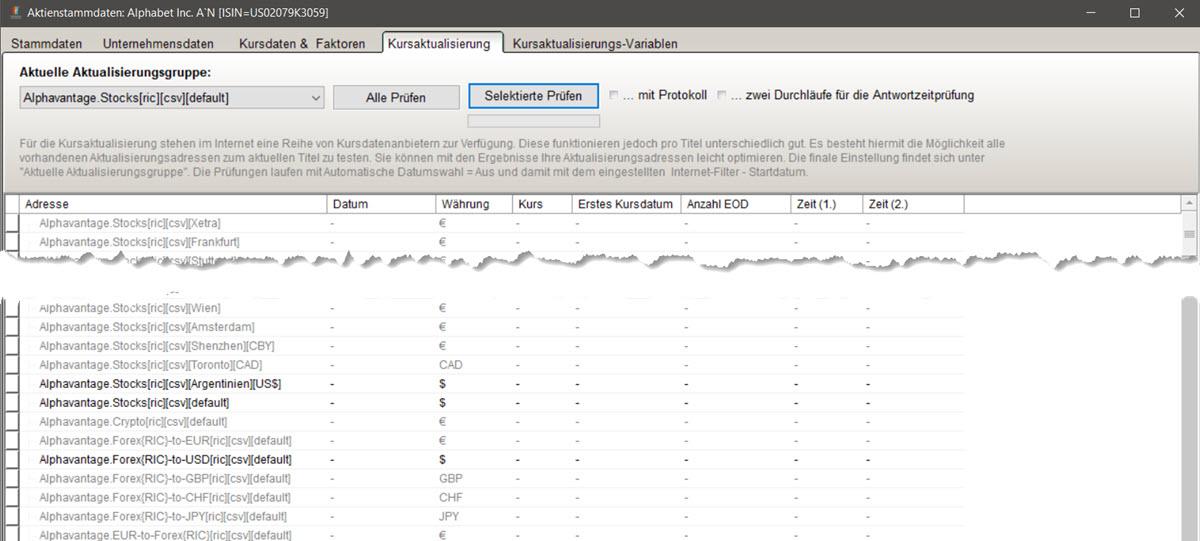Open the Kursdaten & Faktoren tab
1200x541 pixels.
tap(302, 44)
